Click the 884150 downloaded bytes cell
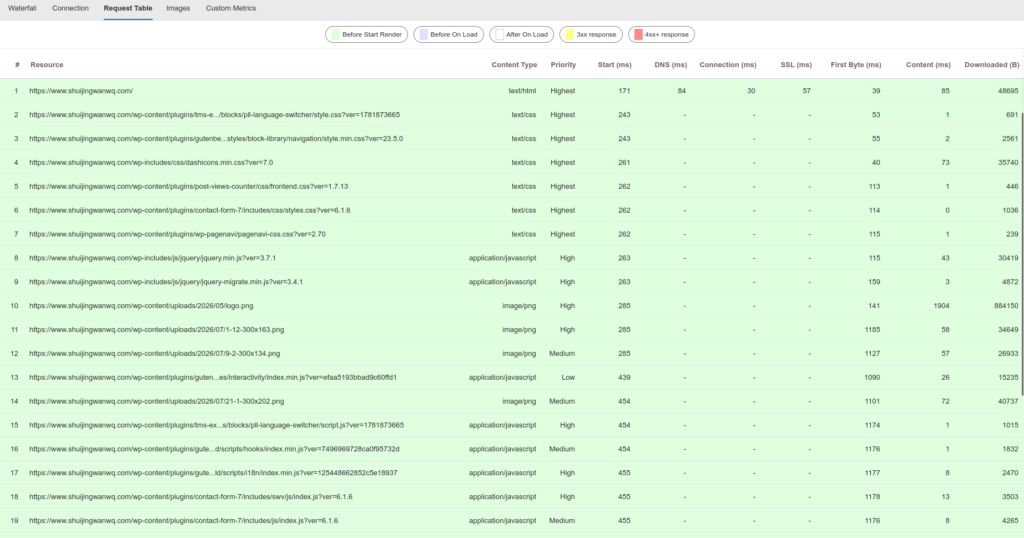Viewport: 1024px width, 538px height. coord(1005,306)
